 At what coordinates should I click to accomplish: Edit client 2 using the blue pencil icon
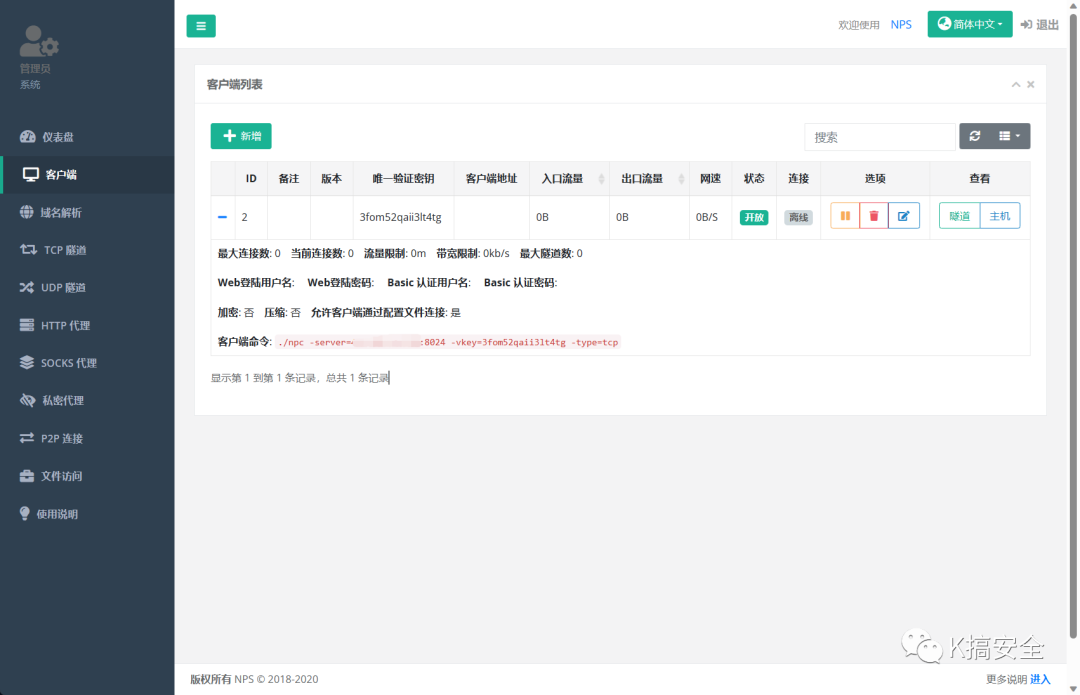(903, 215)
